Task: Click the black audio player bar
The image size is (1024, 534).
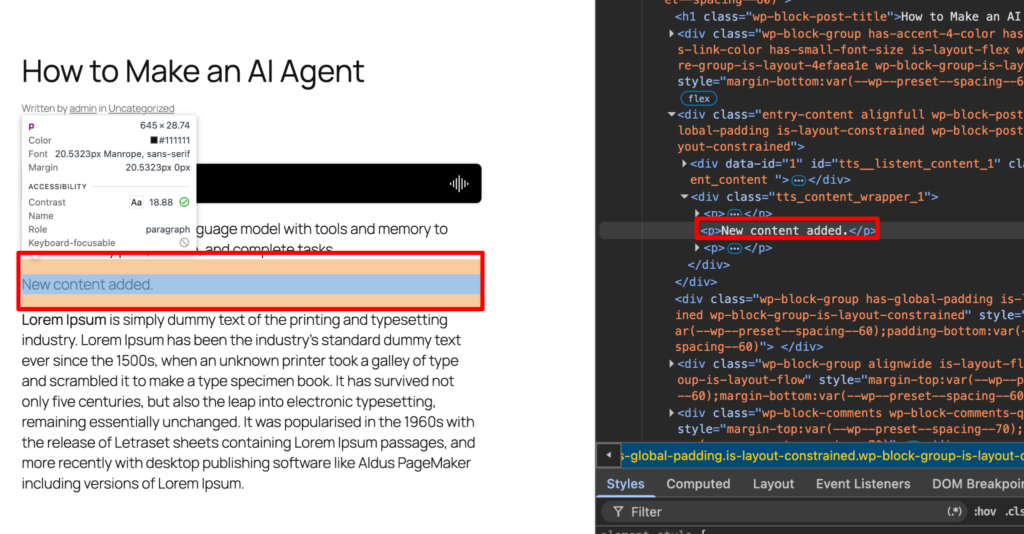Action: click(339, 183)
